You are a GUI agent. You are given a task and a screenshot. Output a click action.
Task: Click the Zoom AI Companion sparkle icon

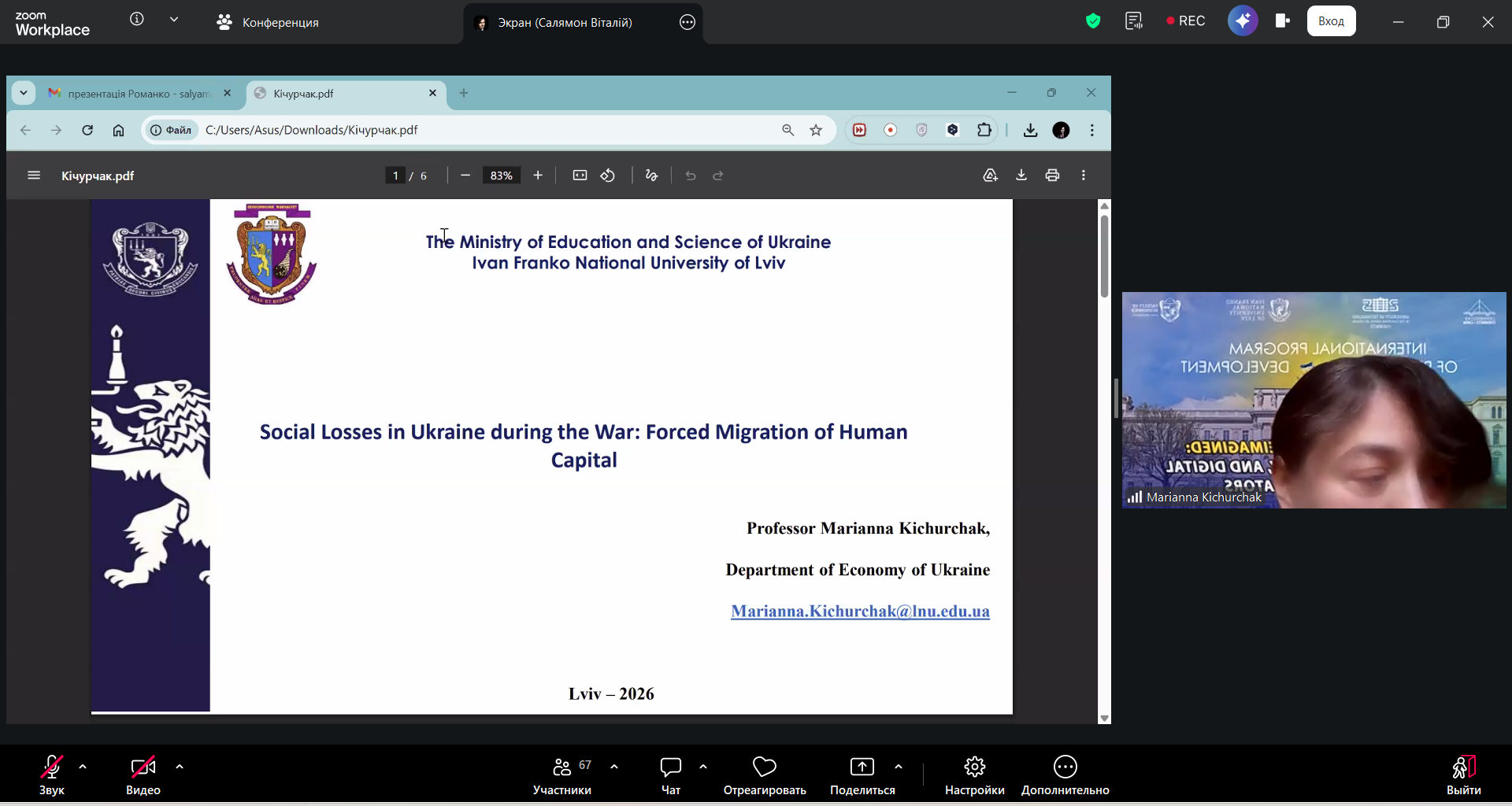tap(1243, 21)
